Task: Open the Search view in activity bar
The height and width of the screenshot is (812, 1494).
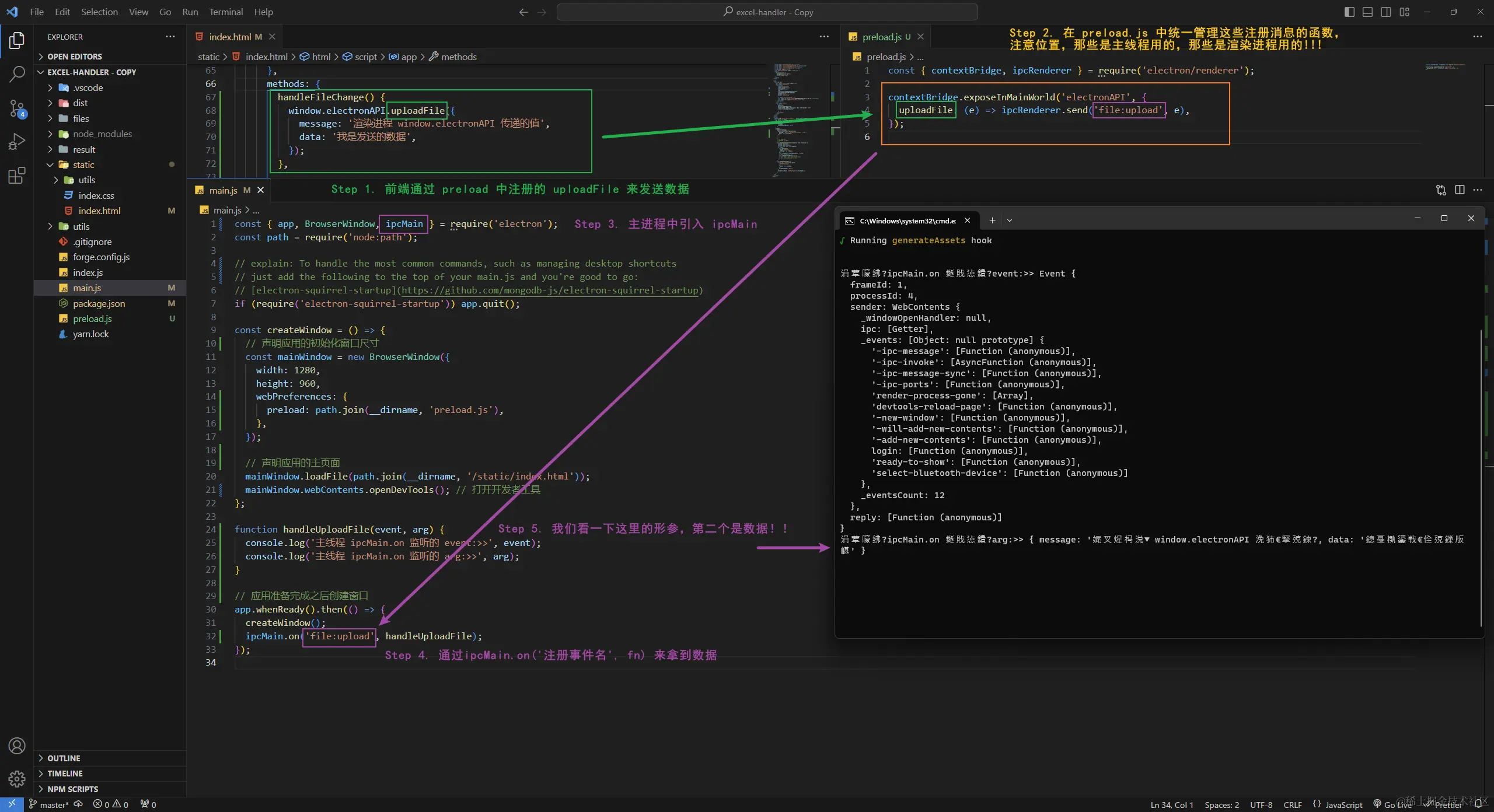Action: point(17,74)
